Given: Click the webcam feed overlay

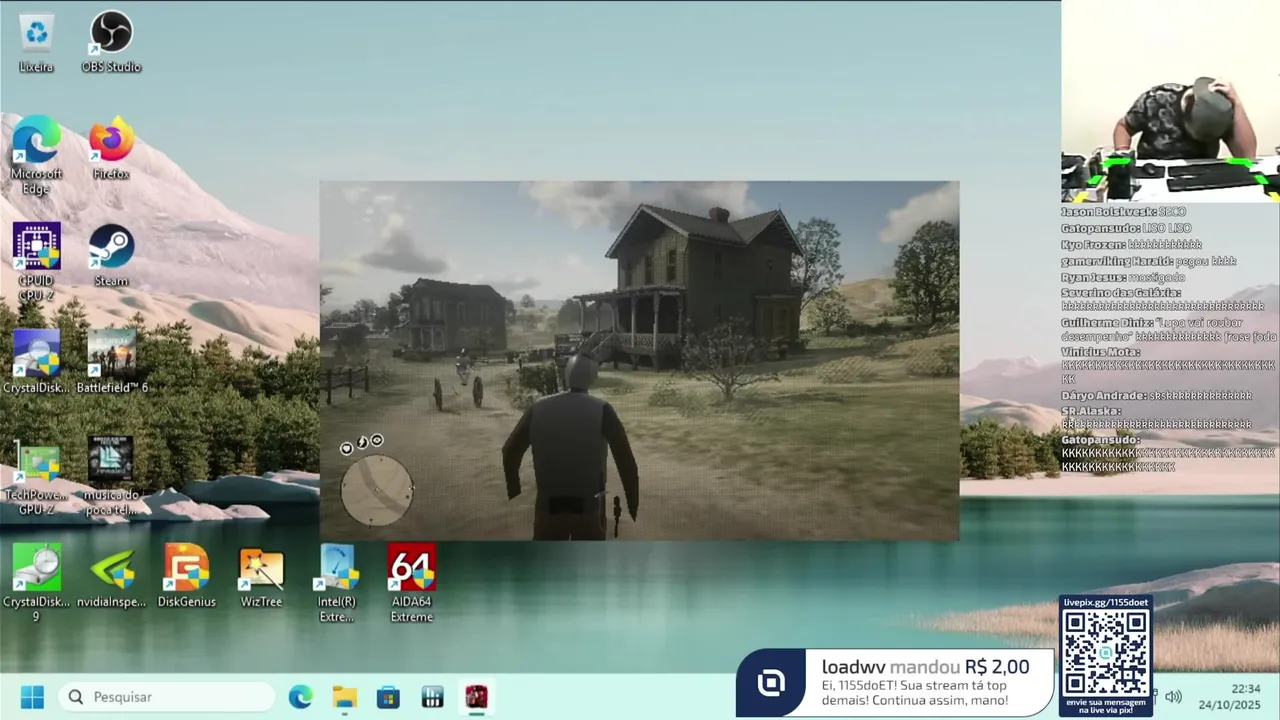Looking at the screenshot, I should (x=1171, y=101).
